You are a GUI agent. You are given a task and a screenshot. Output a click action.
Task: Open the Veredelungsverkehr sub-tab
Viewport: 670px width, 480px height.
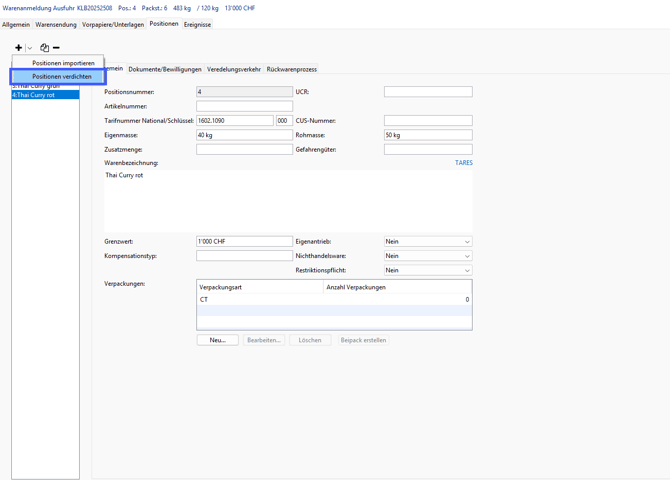pos(234,69)
